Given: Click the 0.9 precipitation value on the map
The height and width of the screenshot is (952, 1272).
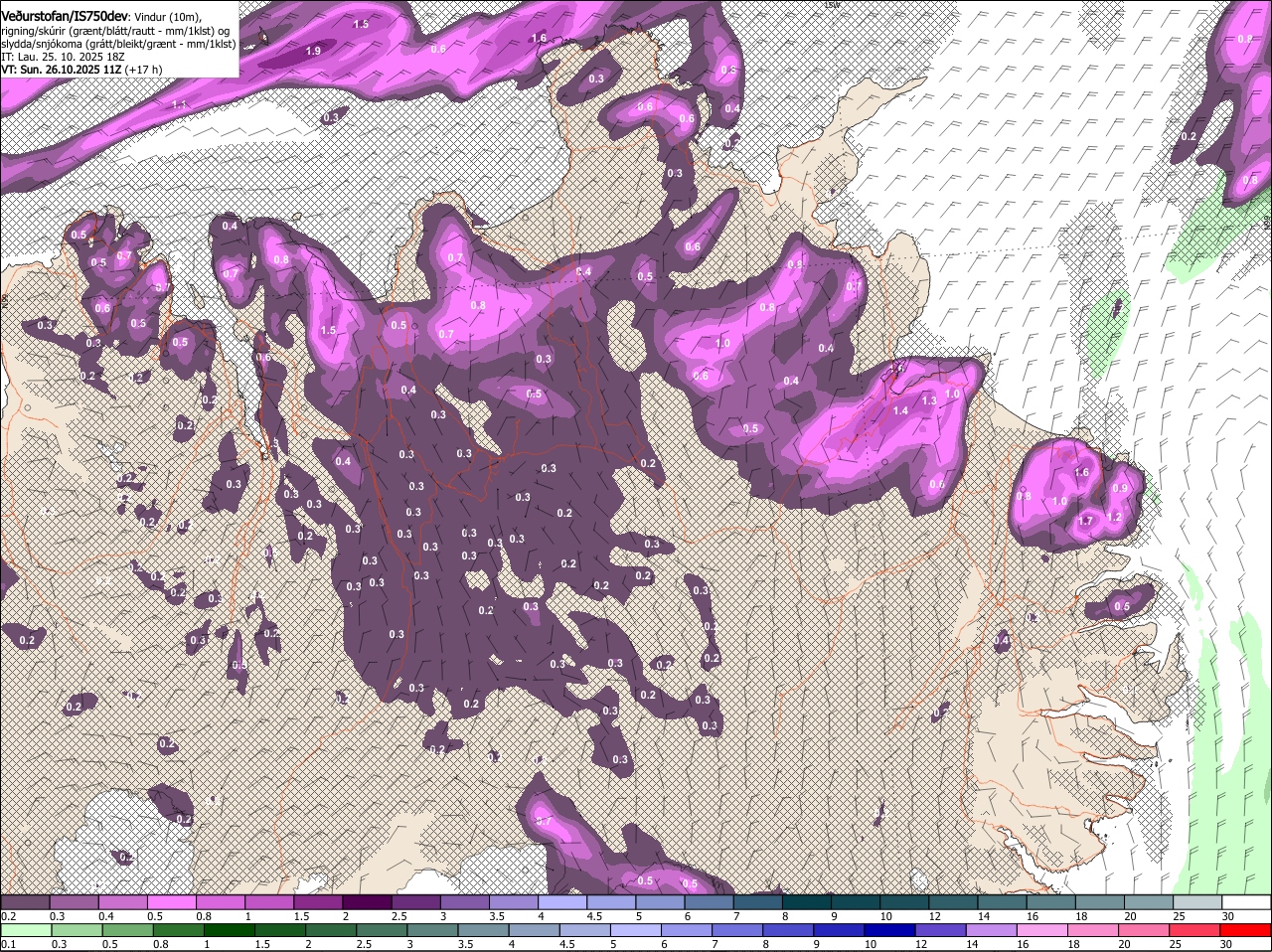Looking at the screenshot, I should click(1121, 488).
